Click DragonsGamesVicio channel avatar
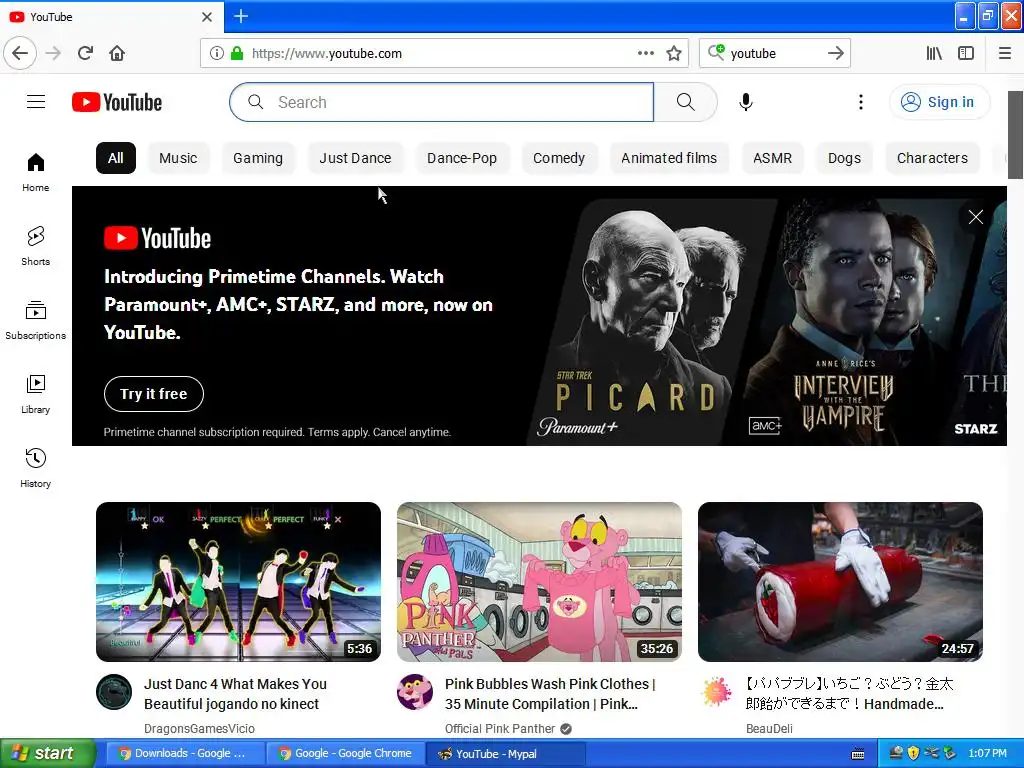Viewport: 1024px width, 768px height. pos(114,692)
